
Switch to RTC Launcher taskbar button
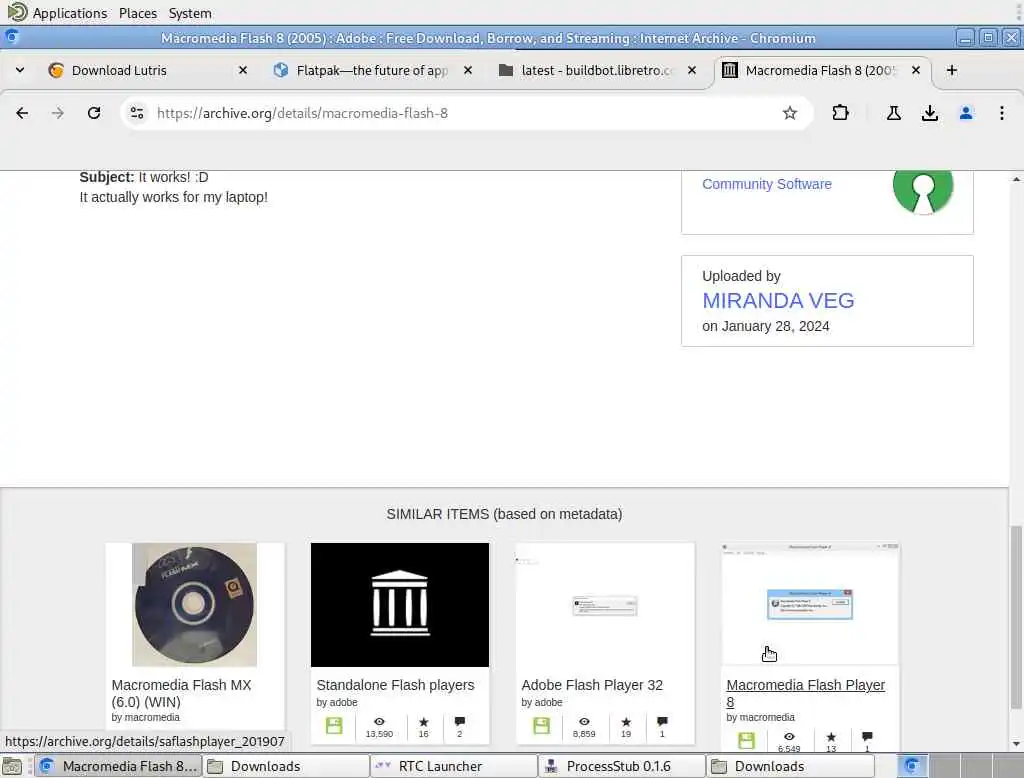pos(454,766)
